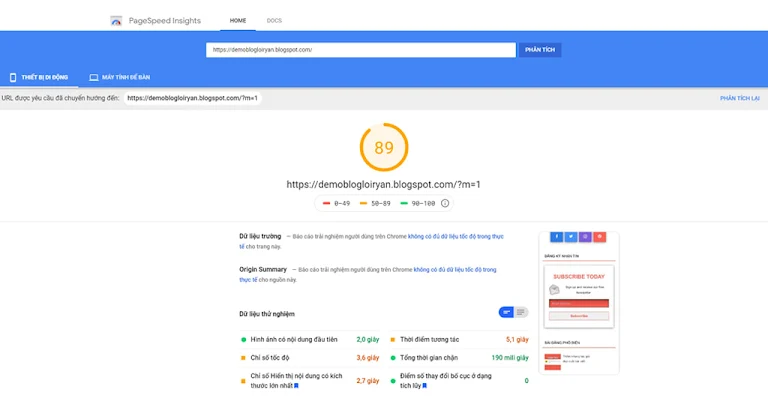This screenshot has height=404, width=768.
Task: Click the red 0–49 legend marker
Action: pyautogui.click(x=326, y=203)
